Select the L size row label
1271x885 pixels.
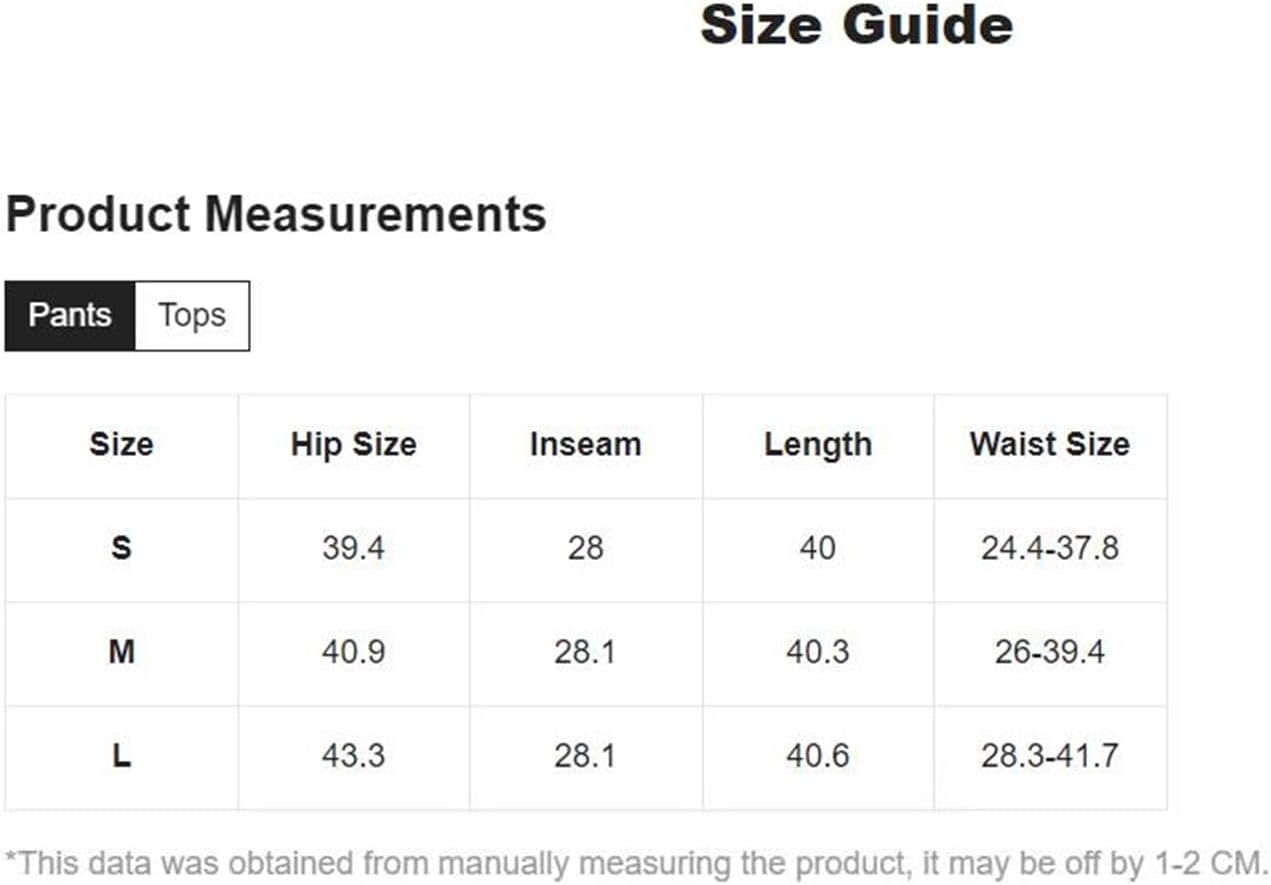click(121, 756)
